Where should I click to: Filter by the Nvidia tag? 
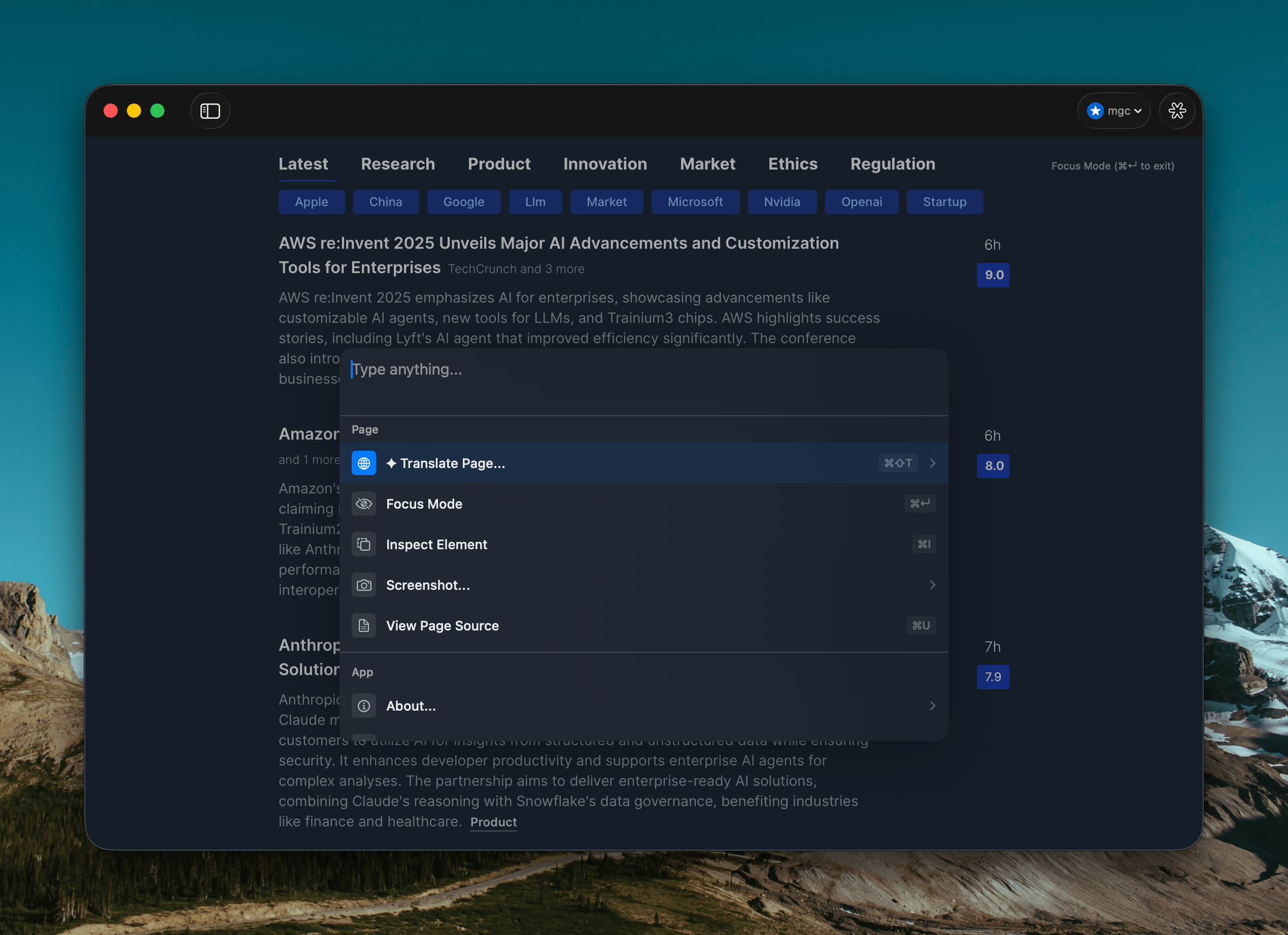(782, 202)
